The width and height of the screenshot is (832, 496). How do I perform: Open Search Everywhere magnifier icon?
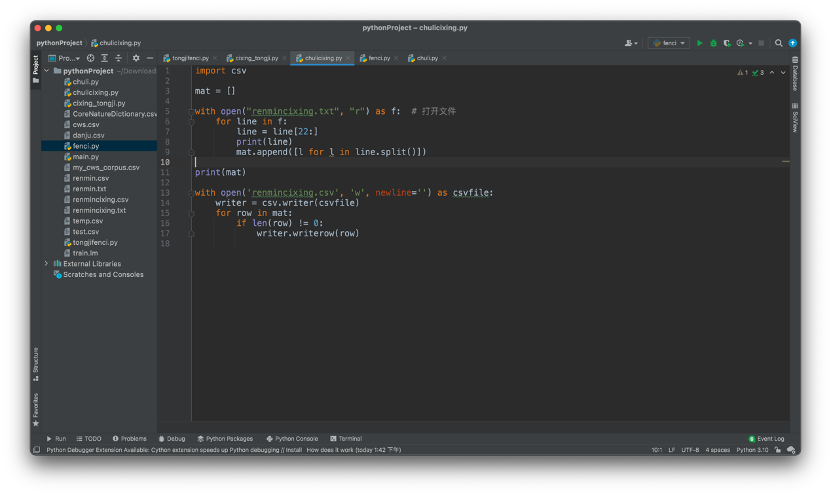click(x=778, y=43)
